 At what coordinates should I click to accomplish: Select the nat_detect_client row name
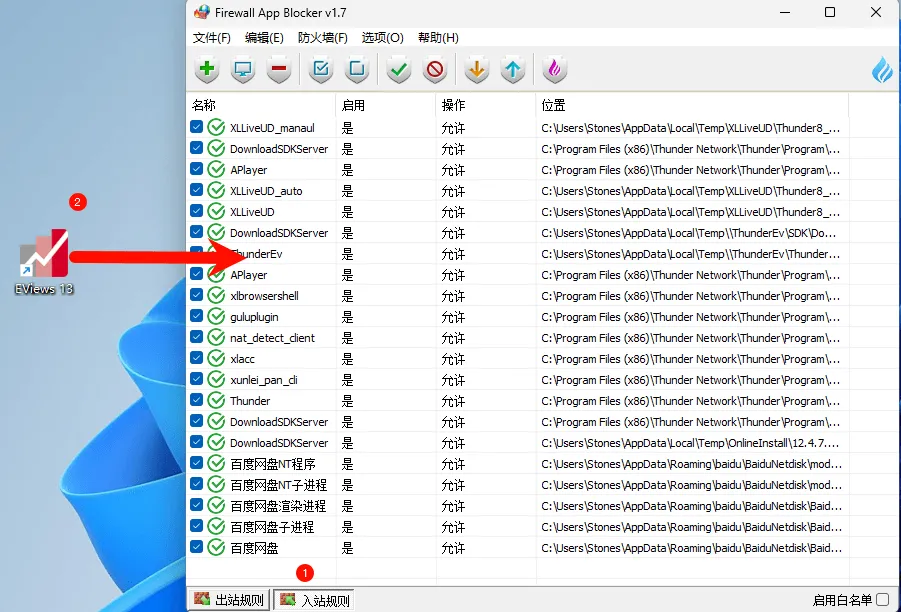pos(272,338)
